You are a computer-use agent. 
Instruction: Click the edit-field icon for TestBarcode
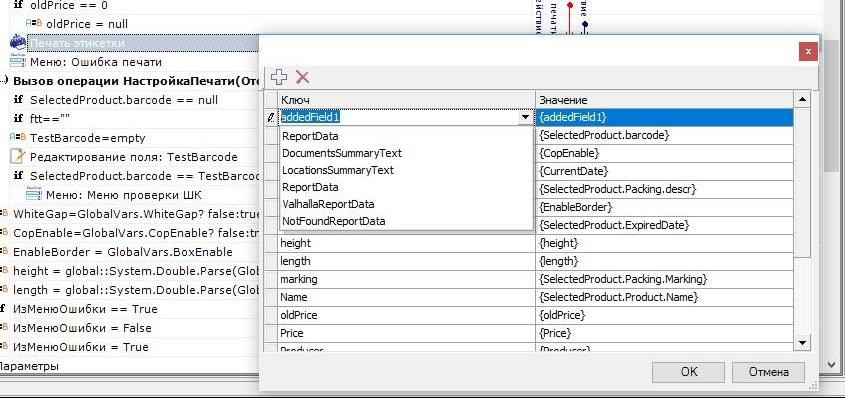coord(18,157)
